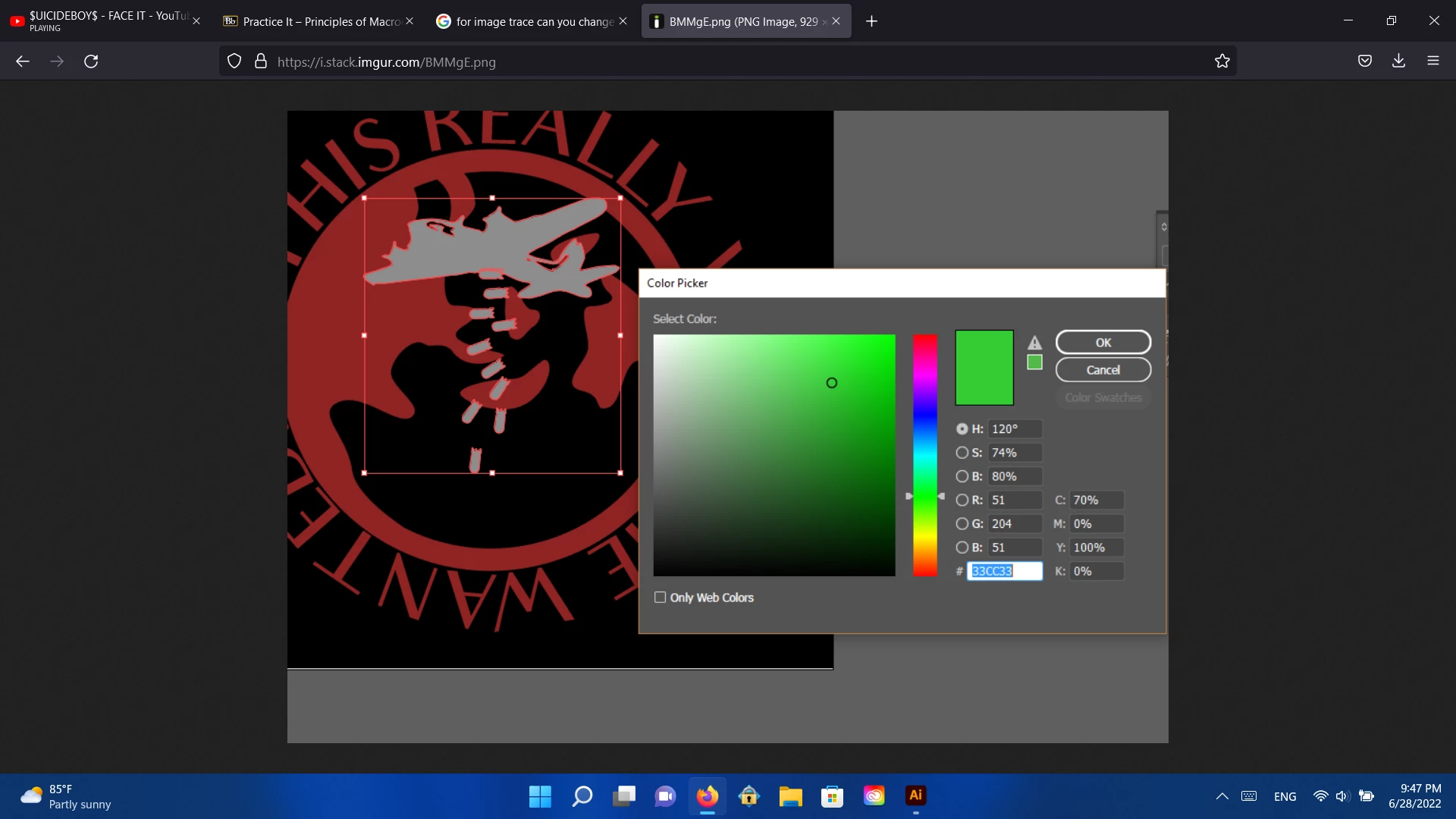Open a new tab with plus button
Screen dimensions: 1456x819
[x=871, y=21]
